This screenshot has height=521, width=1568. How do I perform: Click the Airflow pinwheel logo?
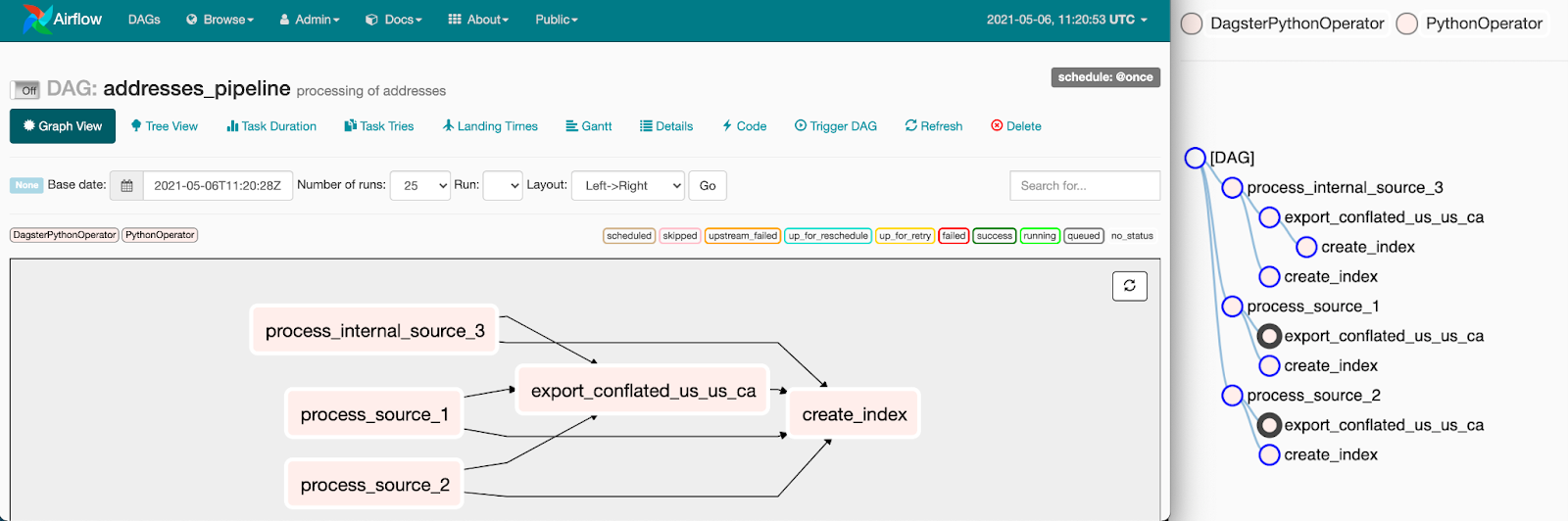coord(37,19)
